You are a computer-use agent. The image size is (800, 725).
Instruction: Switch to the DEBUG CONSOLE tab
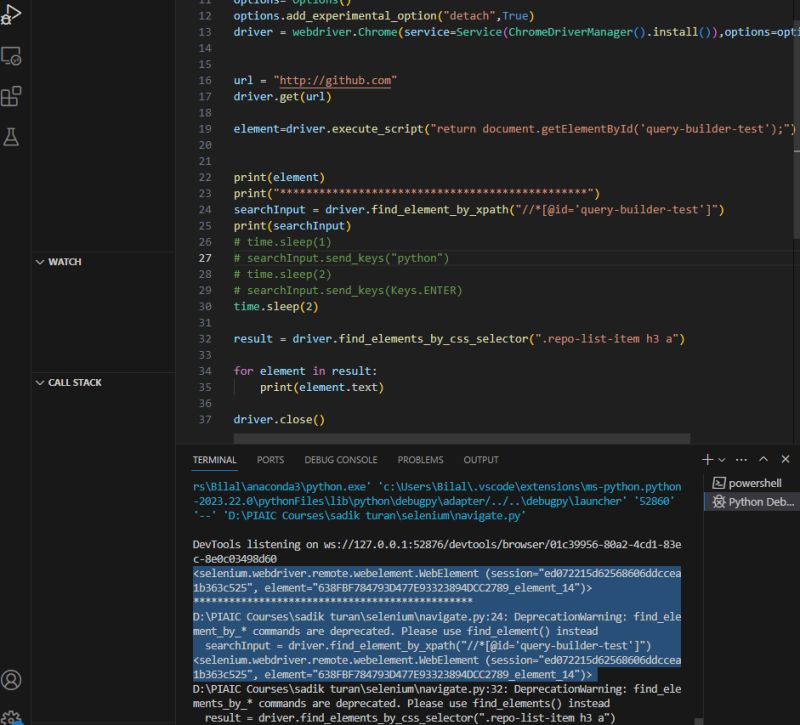click(342, 459)
